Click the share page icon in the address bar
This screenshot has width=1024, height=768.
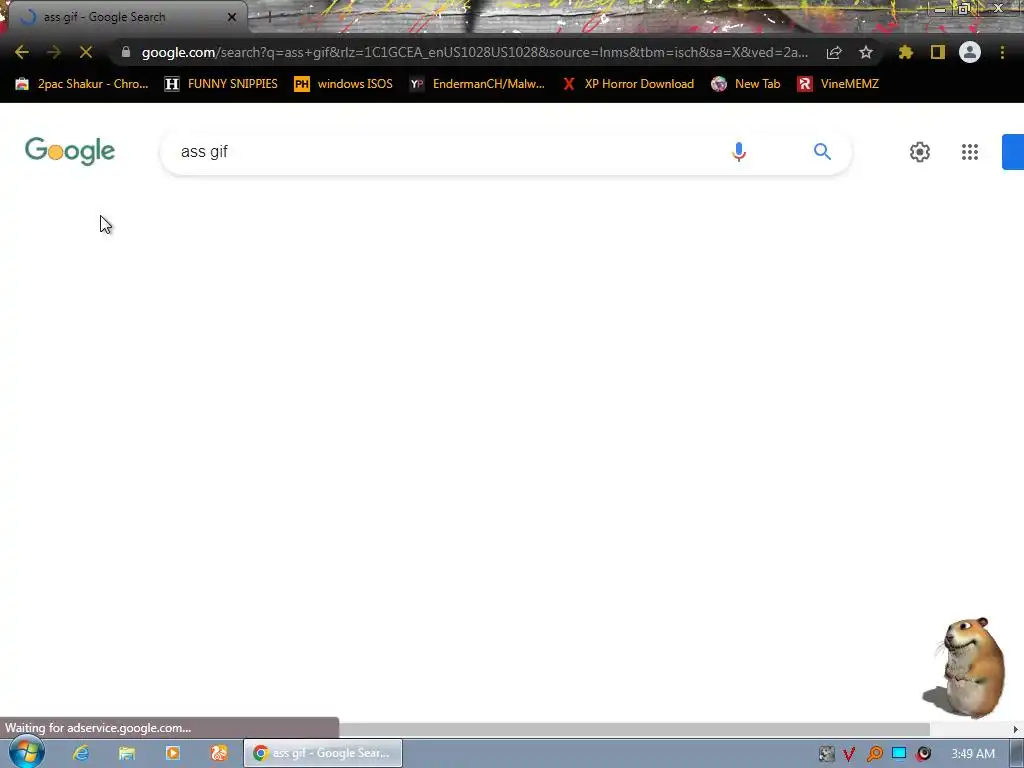point(834,52)
